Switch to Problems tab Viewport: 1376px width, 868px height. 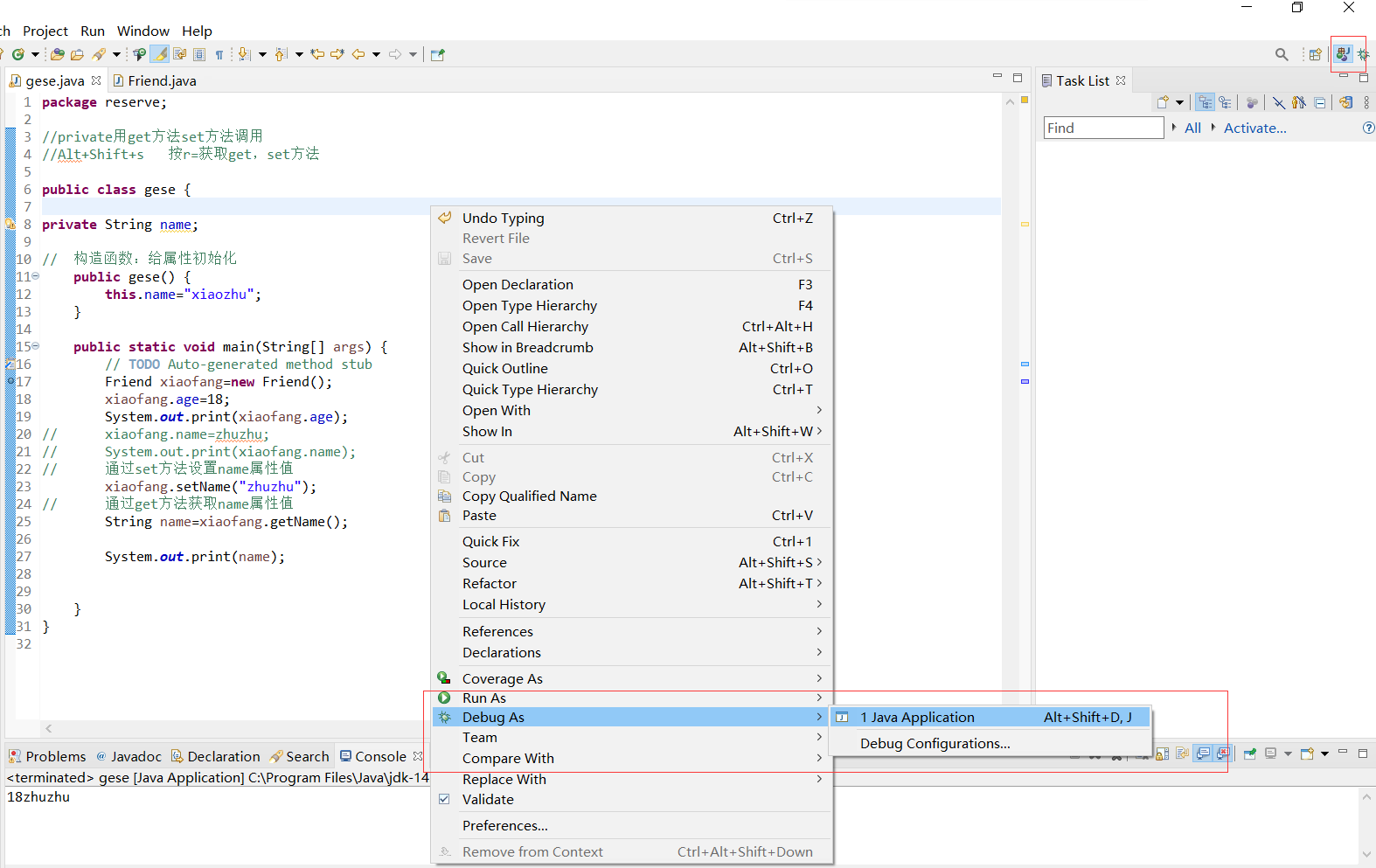tap(47, 756)
